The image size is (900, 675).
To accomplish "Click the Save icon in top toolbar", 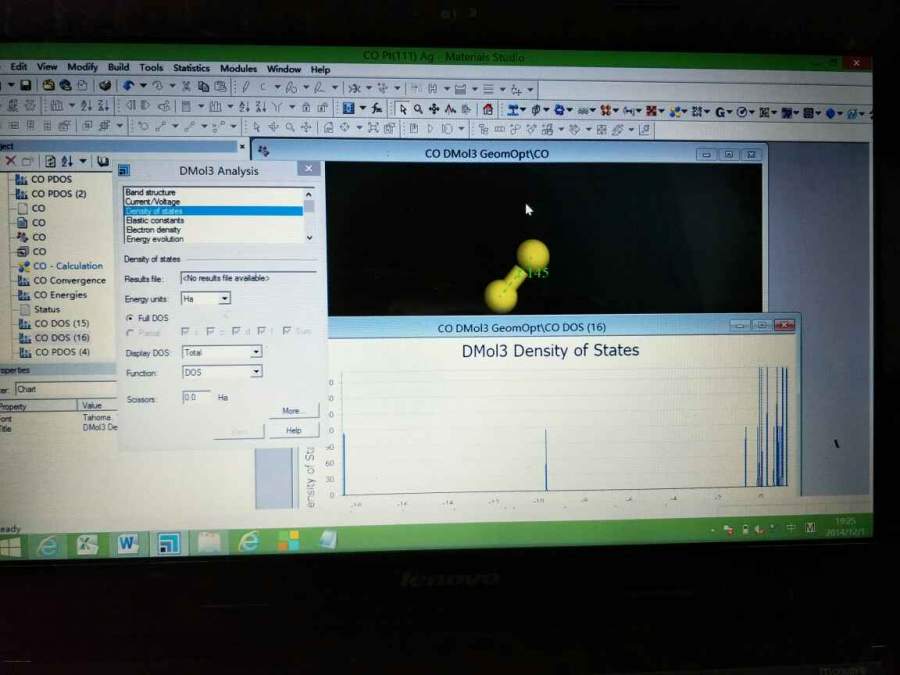I will click(x=25, y=86).
